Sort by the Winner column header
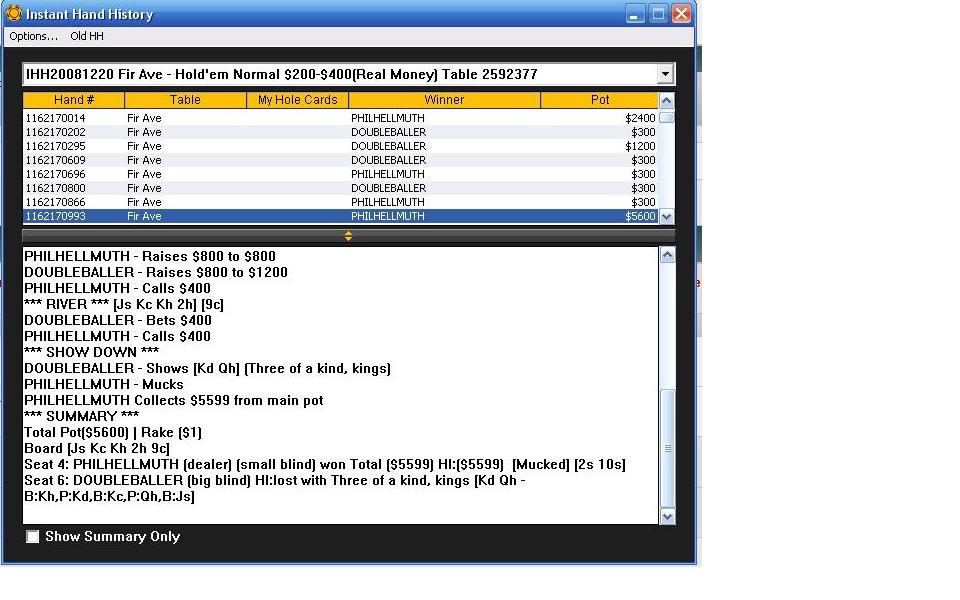Image resolution: width=960 pixels, height=600 pixels. (x=444, y=100)
